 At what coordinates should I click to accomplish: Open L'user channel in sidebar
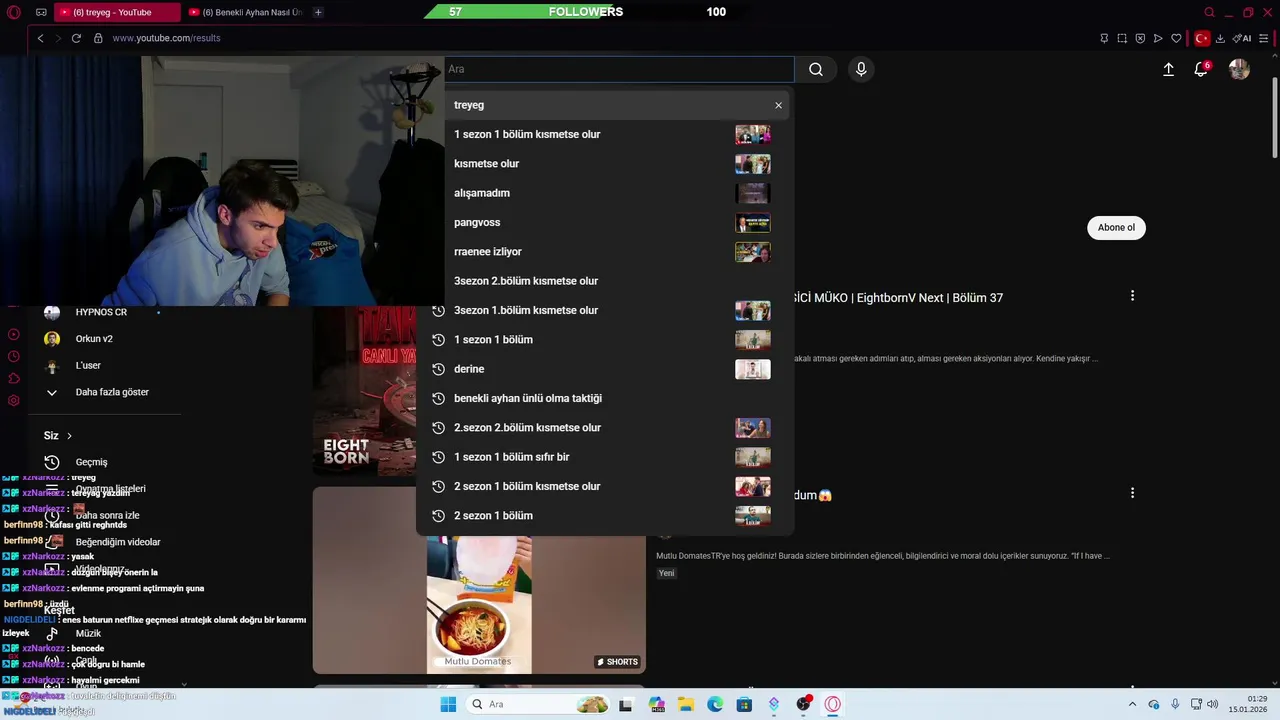pos(88,366)
